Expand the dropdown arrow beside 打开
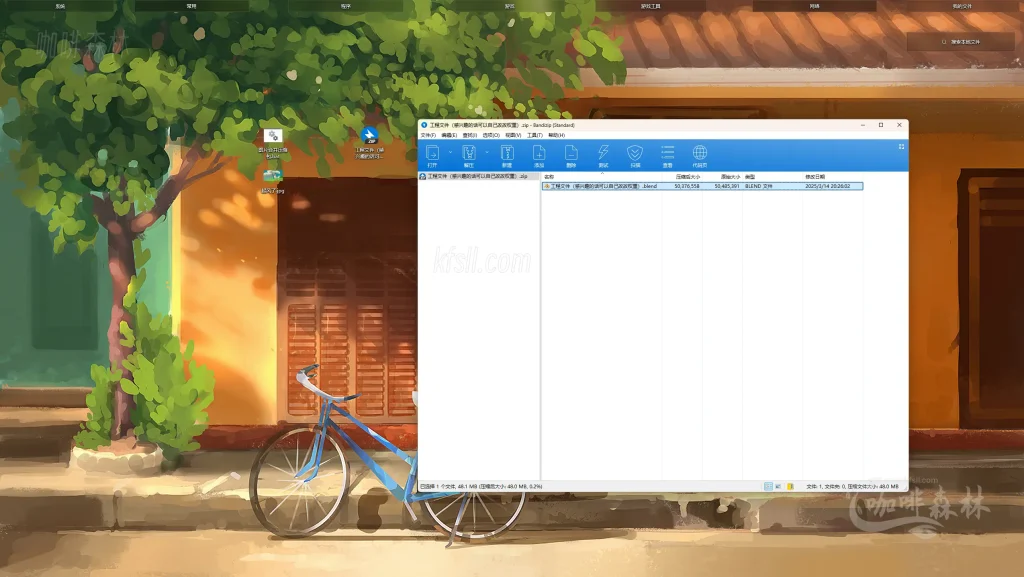The height and width of the screenshot is (577, 1024). 450,153
